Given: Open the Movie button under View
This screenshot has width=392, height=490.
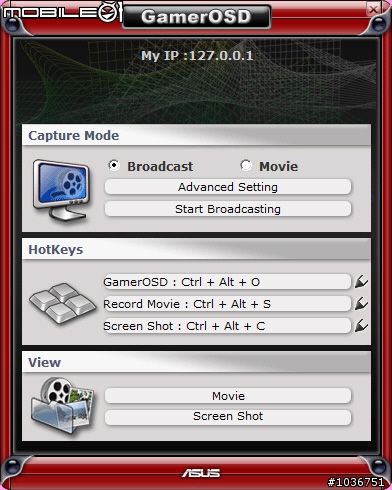Looking at the screenshot, I should [228, 396].
